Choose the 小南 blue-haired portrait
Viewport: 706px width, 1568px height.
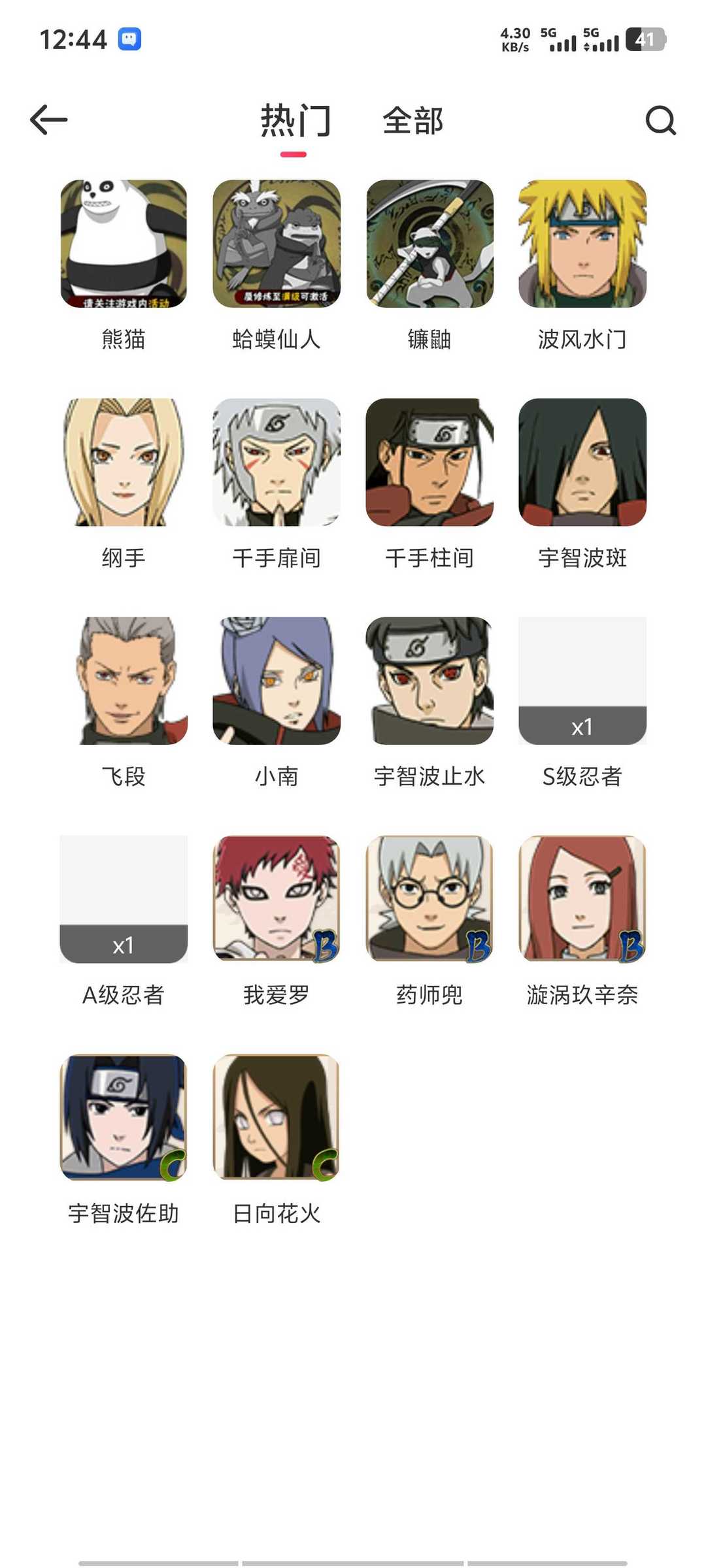pos(277,681)
